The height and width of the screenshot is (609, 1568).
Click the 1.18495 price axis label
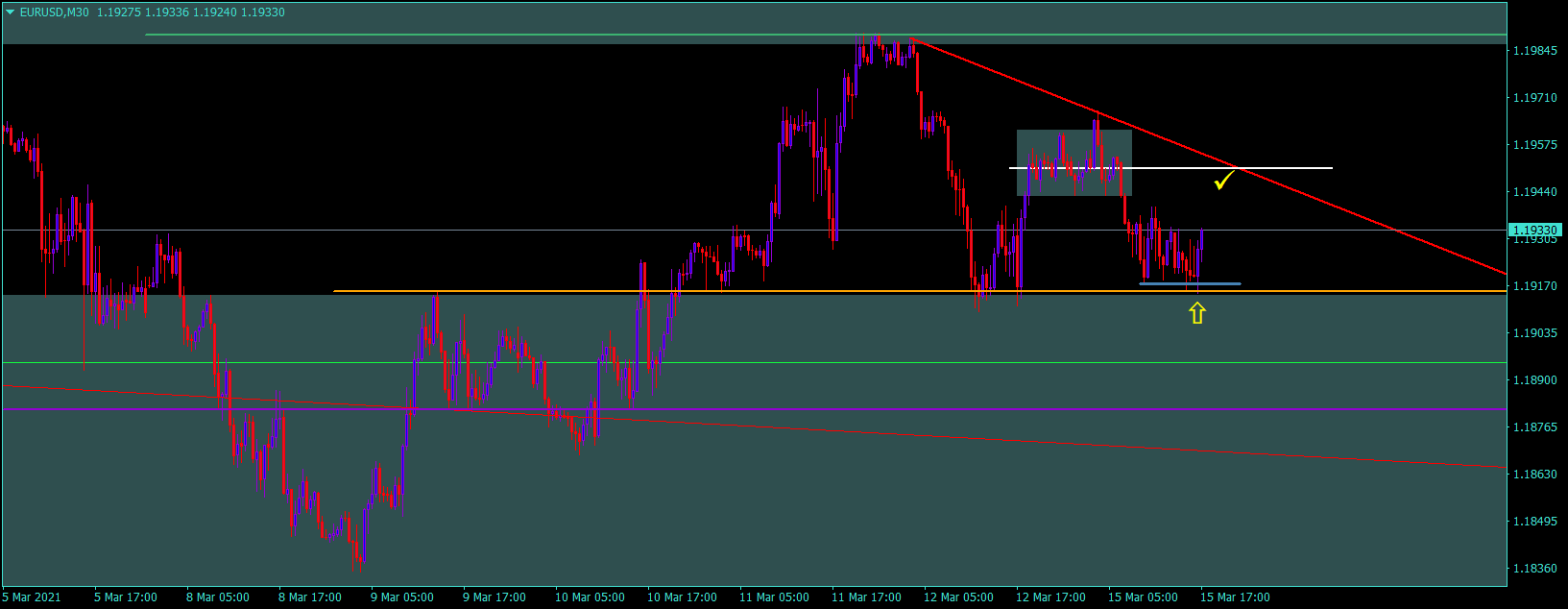pyautogui.click(x=1534, y=522)
